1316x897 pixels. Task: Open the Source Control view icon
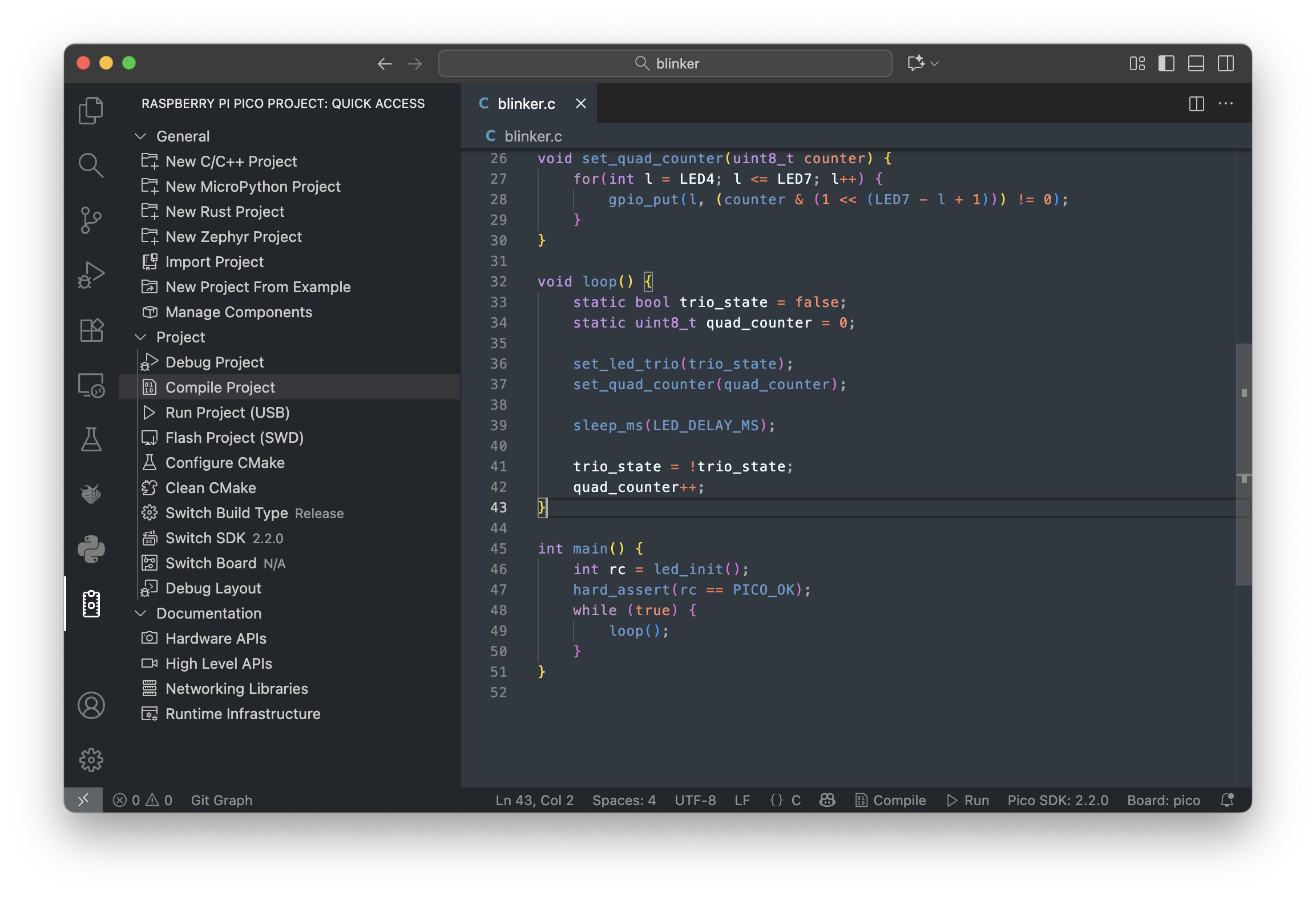pos(91,220)
